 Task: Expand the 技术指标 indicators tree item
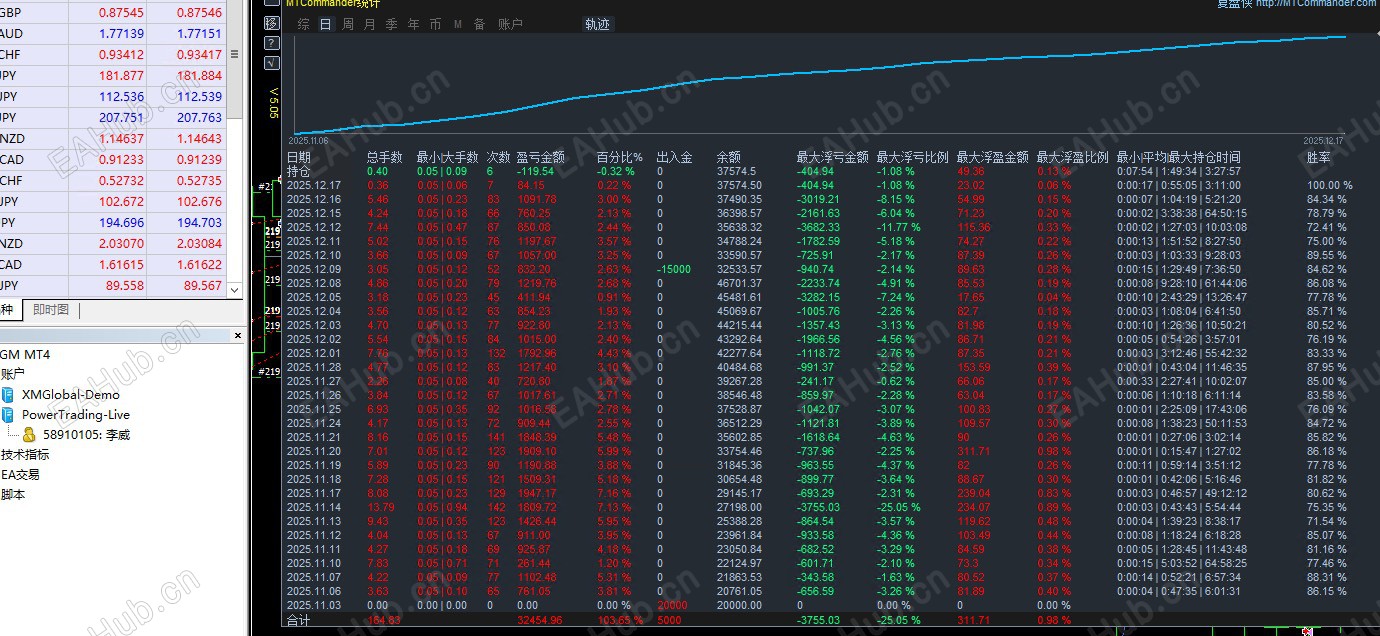(x=25, y=454)
